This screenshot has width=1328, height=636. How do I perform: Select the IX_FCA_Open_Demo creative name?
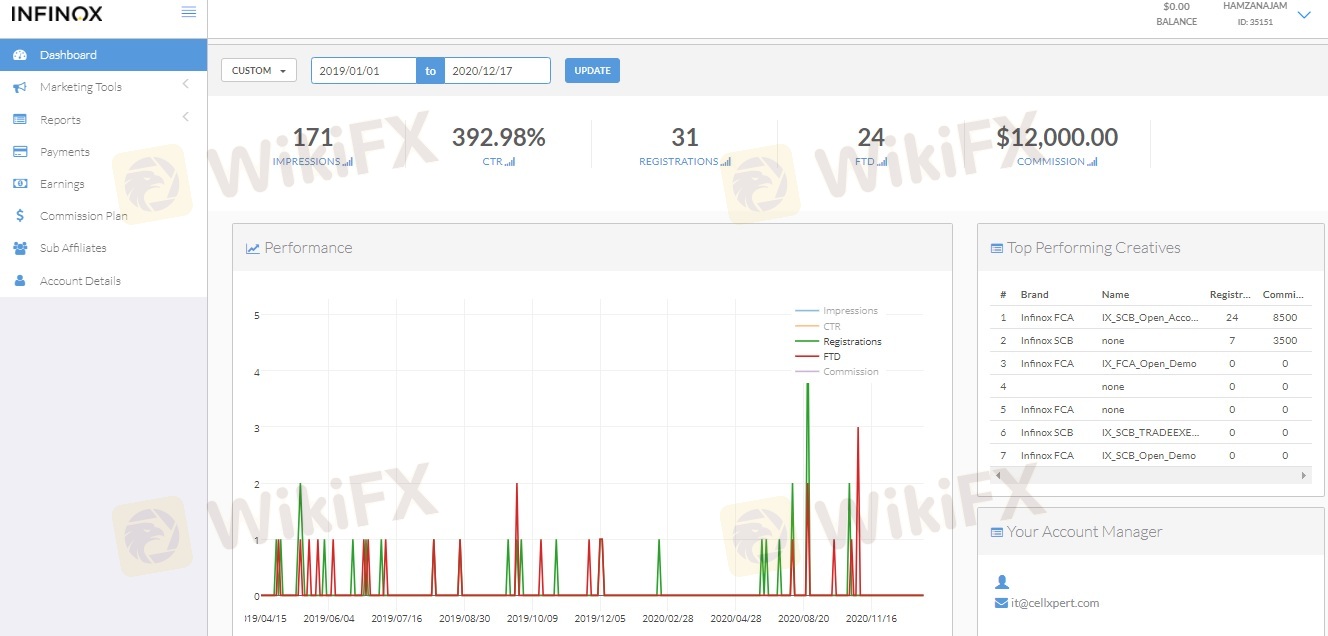(x=1149, y=364)
